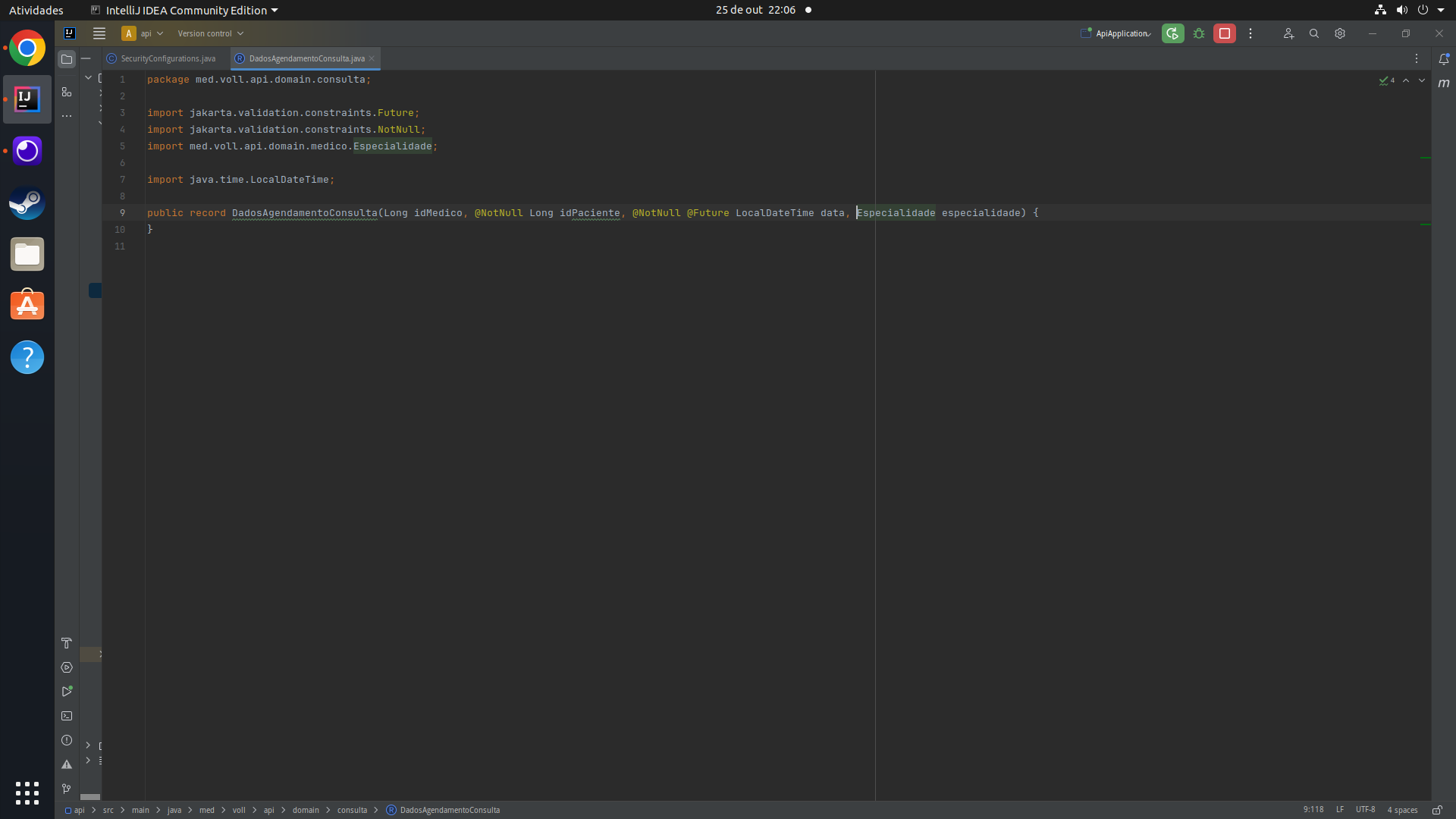
Task: Click the @Future annotation on line 9
Action: pyautogui.click(x=708, y=213)
